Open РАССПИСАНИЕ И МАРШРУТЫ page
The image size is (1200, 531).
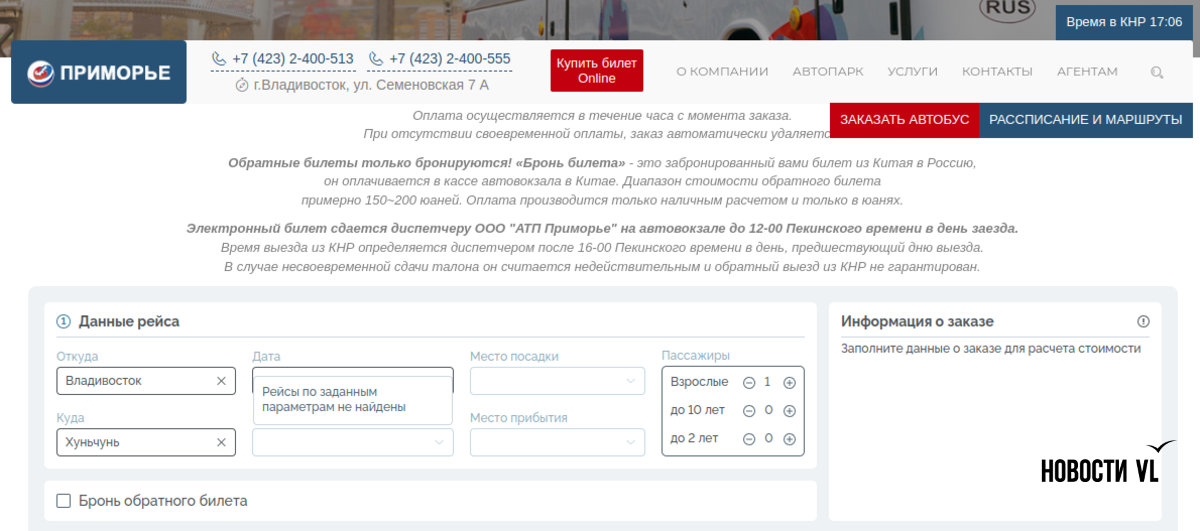tap(1085, 119)
